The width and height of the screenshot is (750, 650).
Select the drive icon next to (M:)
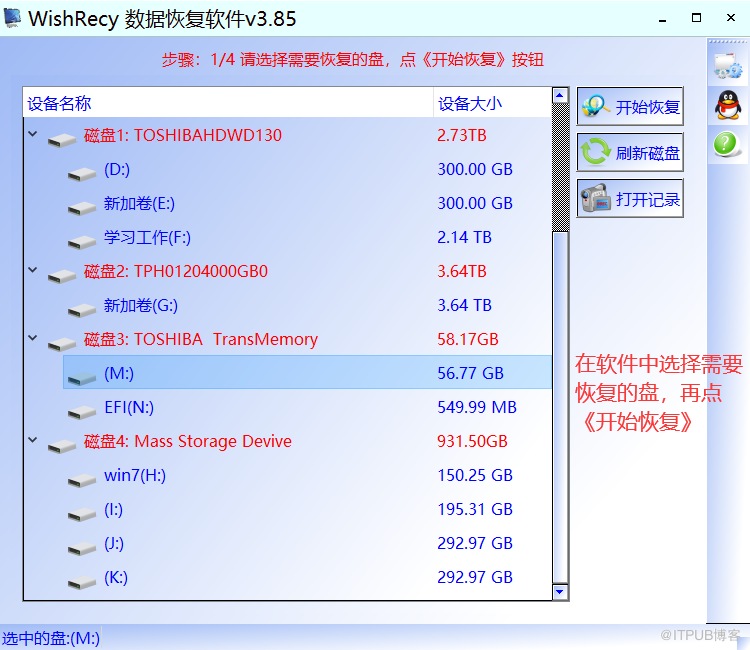[x=82, y=378]
